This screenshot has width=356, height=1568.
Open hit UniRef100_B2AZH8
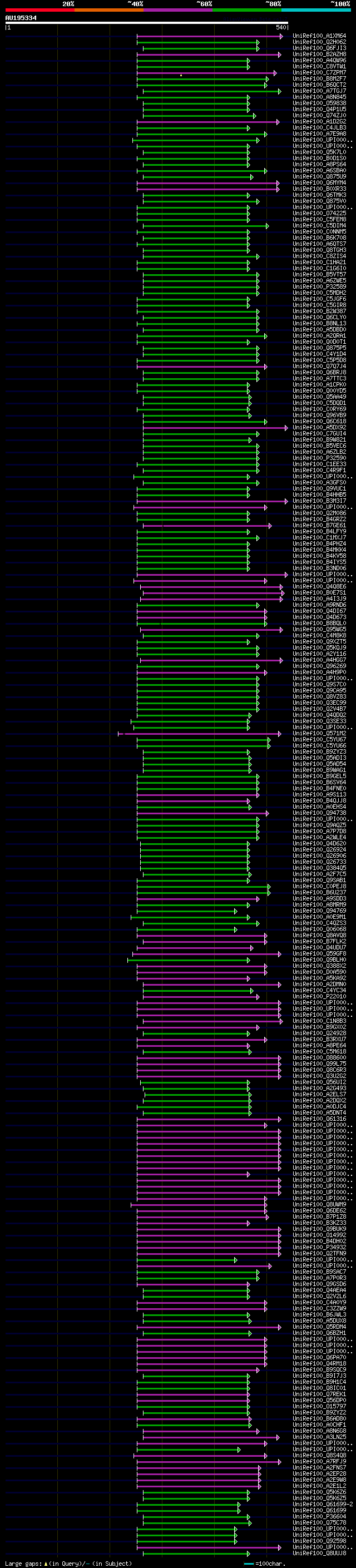319,54
